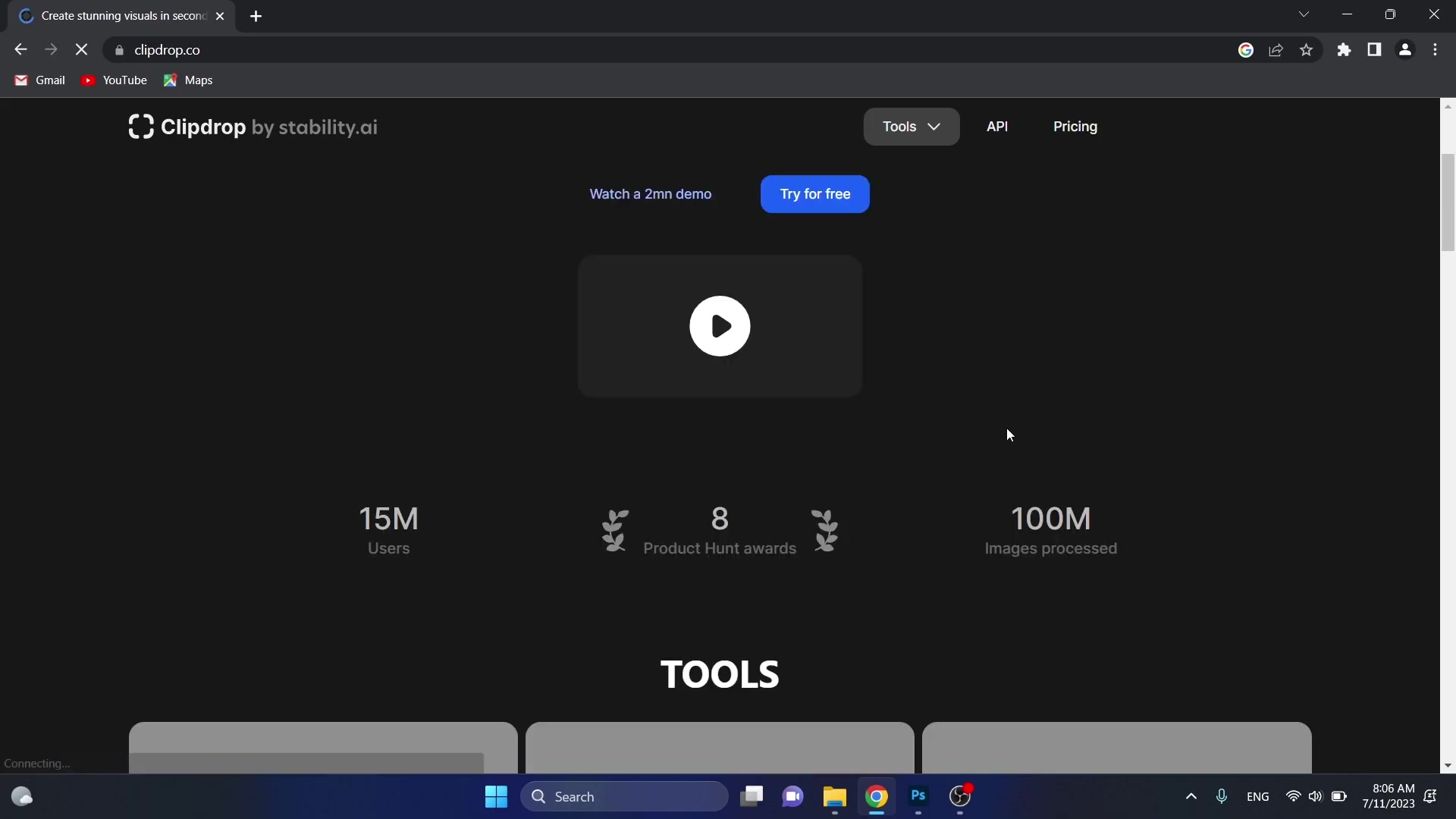Open the Chrome three-dot menu

tap(1436, 49)
